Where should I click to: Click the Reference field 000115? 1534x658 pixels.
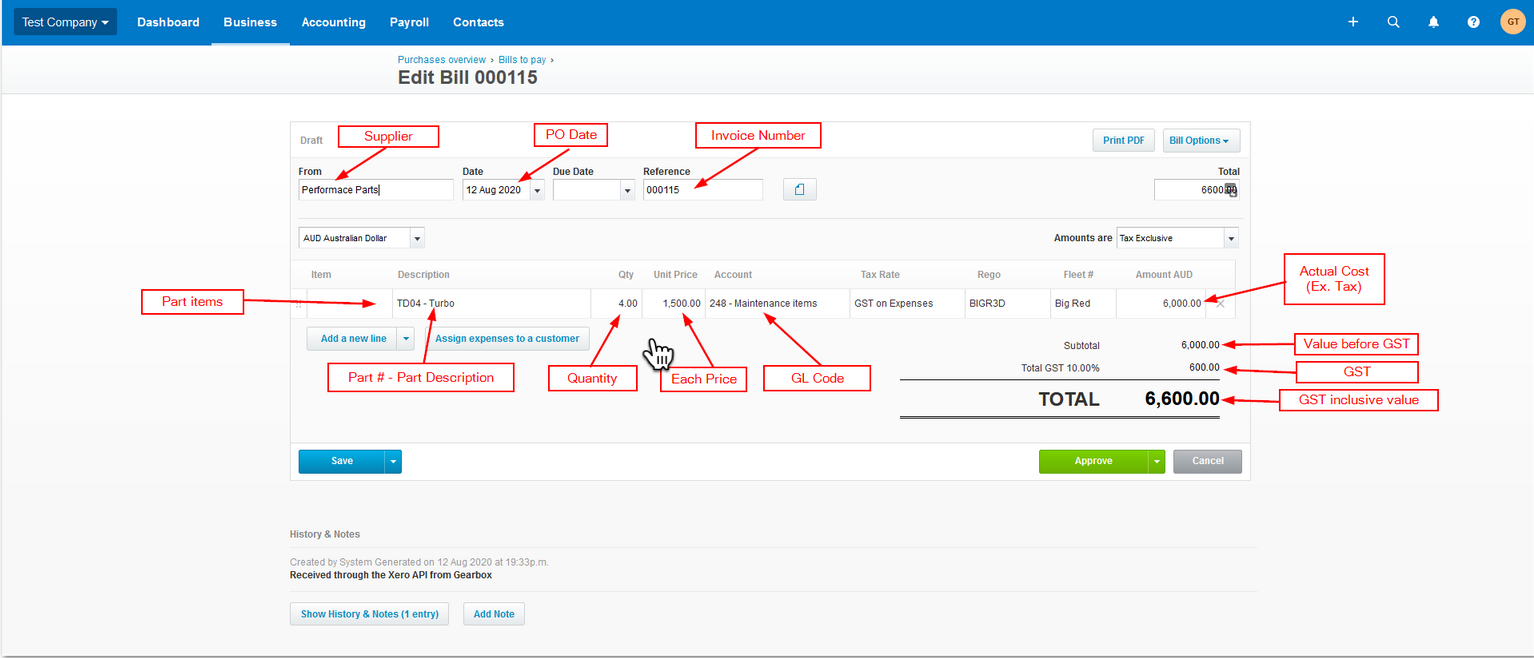pyautogui.click(x=703, y=190)
